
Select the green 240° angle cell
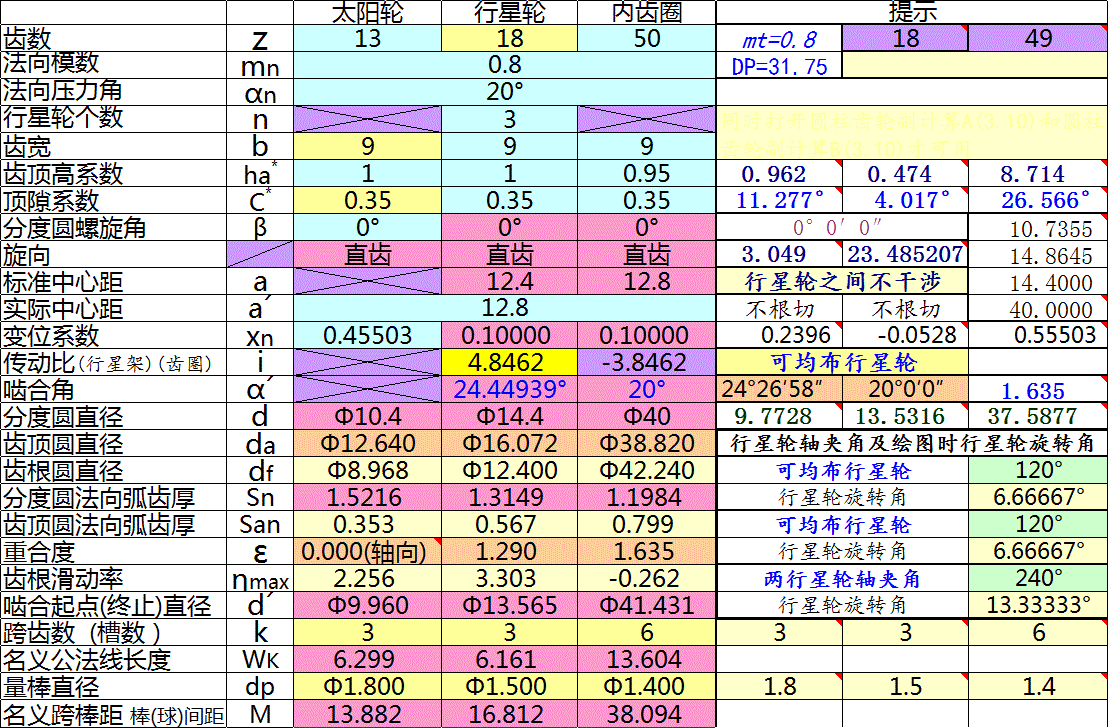[1038, 578]
